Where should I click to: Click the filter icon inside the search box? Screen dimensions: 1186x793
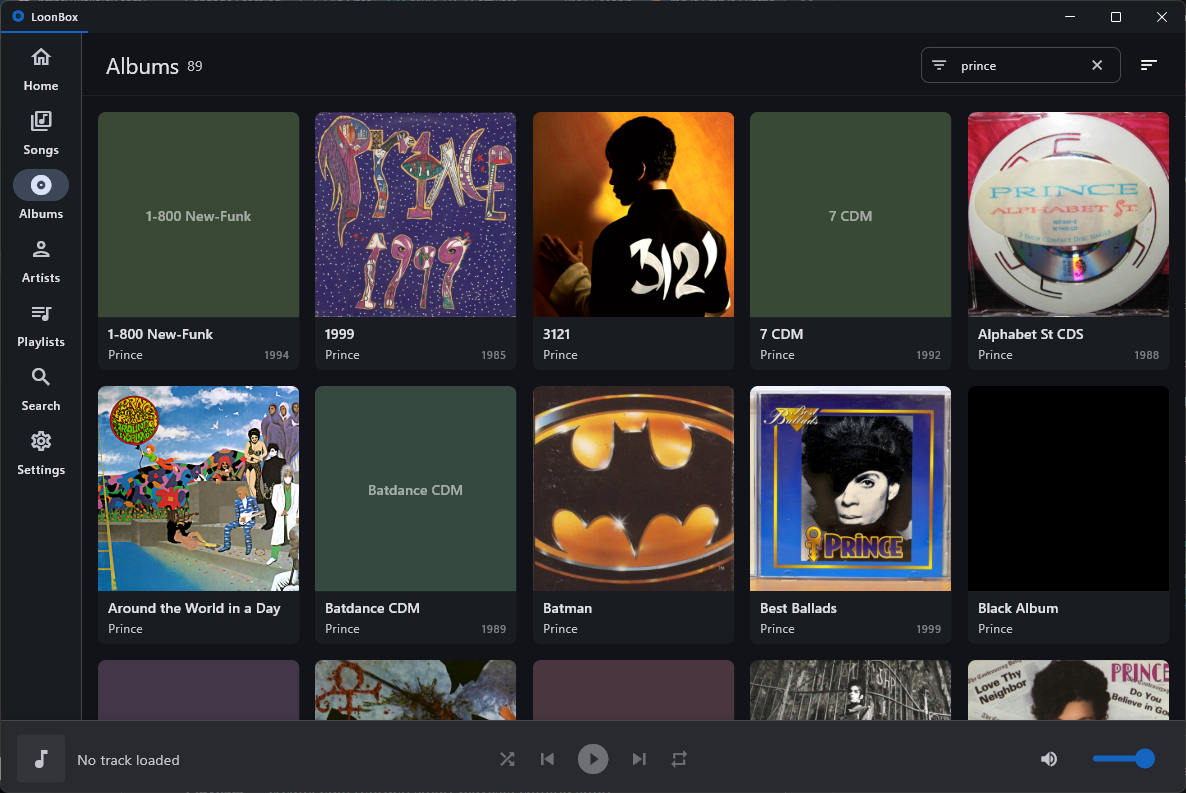[939, 65]
